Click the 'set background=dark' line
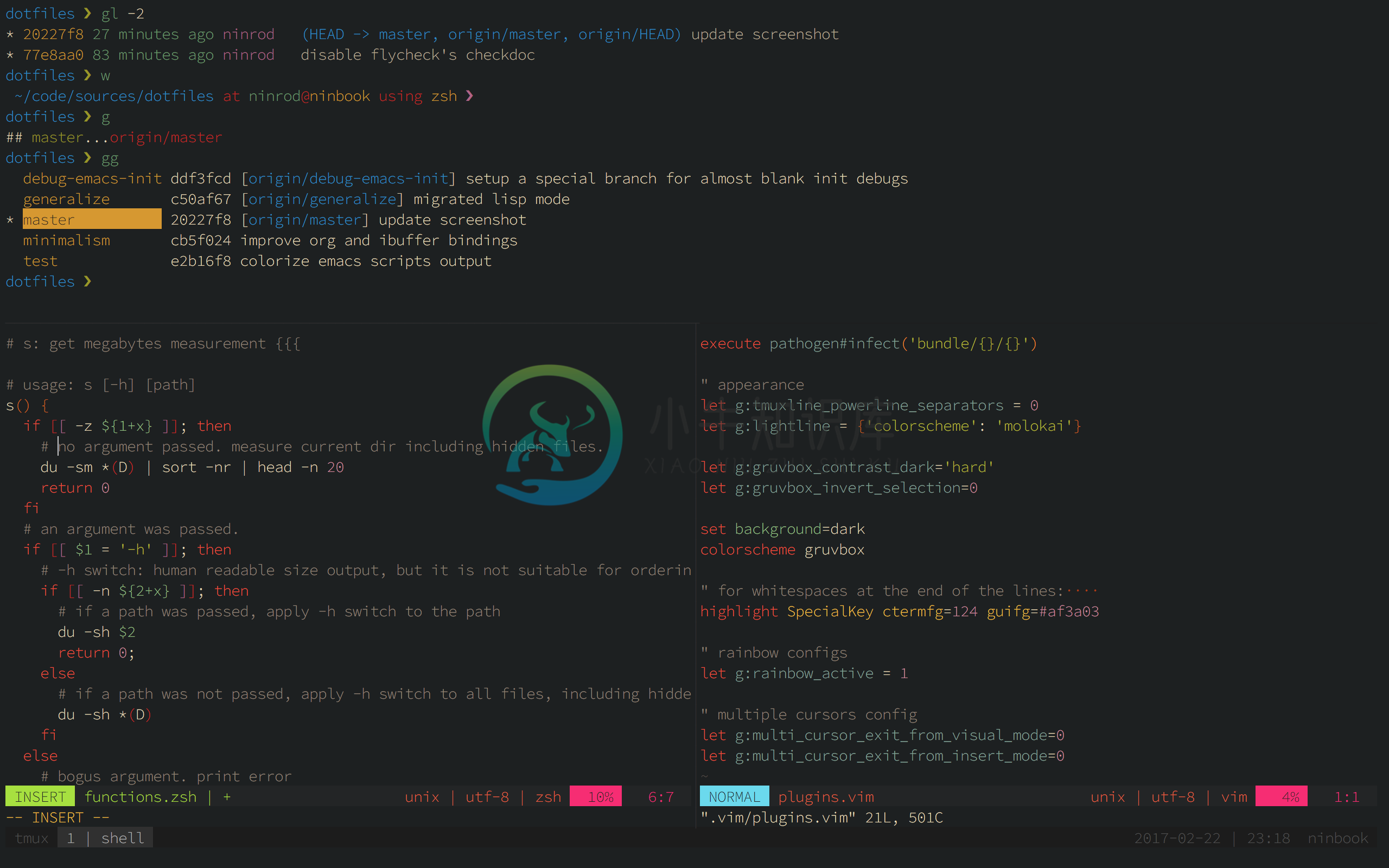 click(782, 529)
